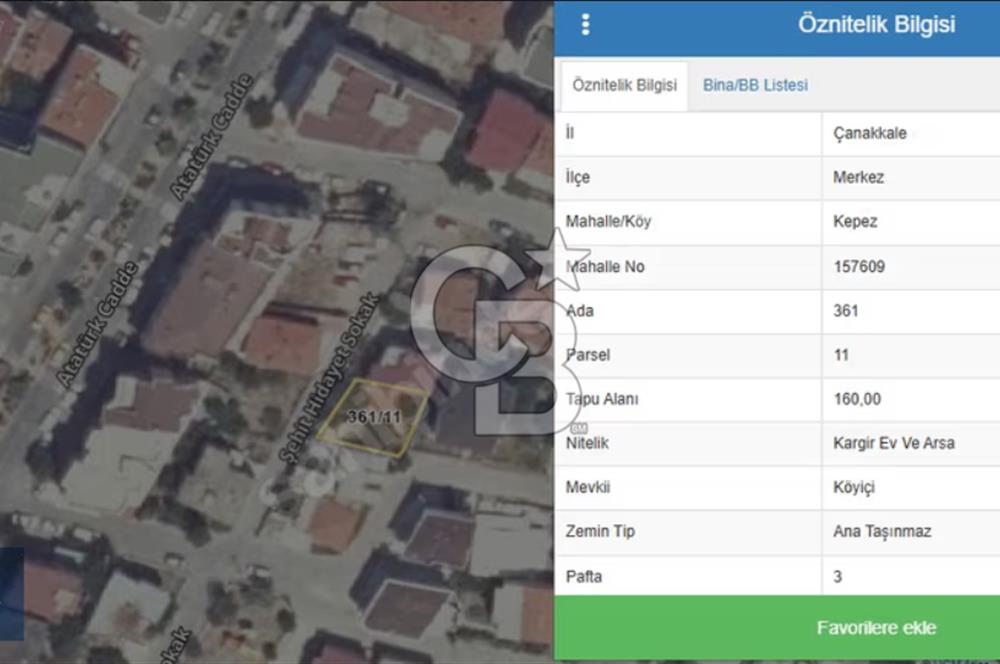Click the Pafta row label
This screenshot has height=664, width=1000.
coord(584,576)
